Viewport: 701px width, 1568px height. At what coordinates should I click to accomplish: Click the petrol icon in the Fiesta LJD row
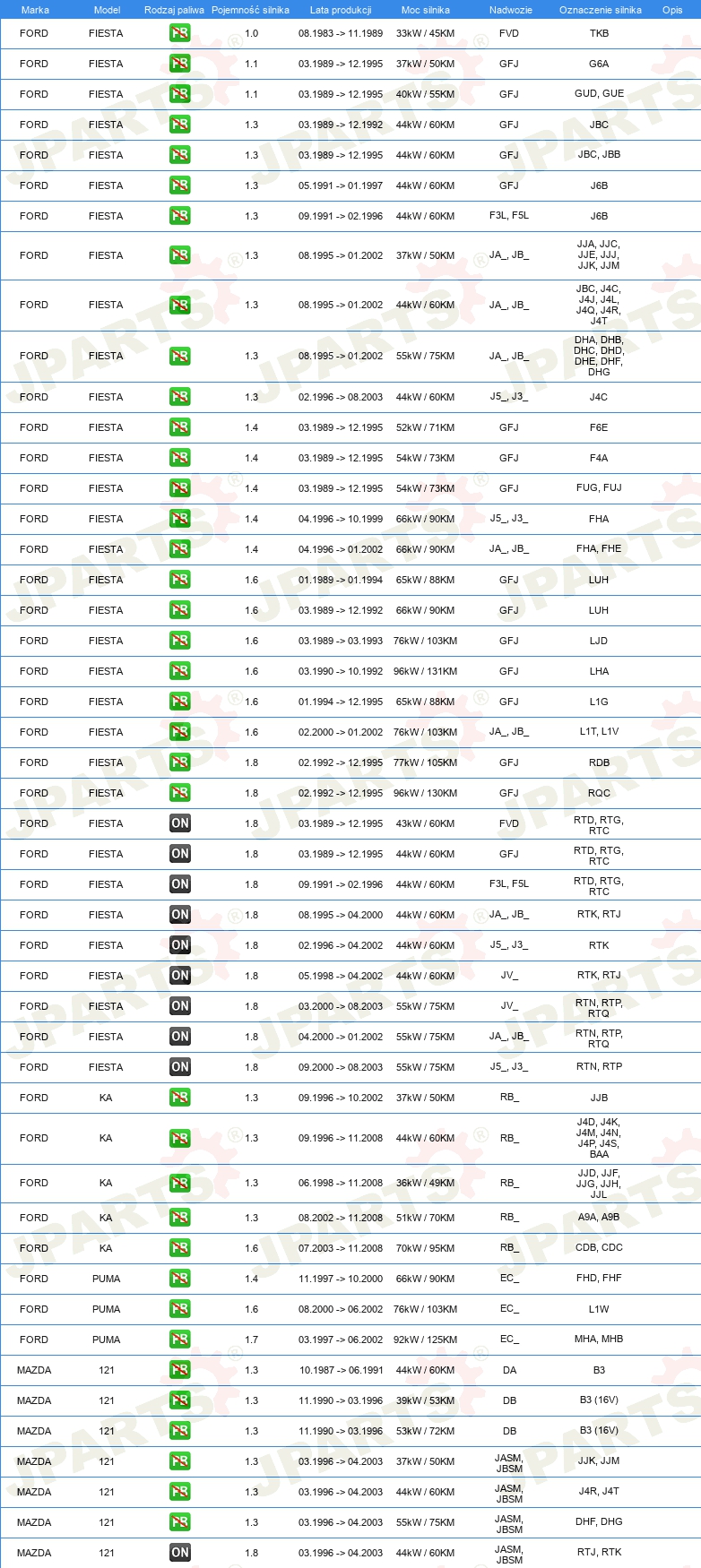point(180,641)
